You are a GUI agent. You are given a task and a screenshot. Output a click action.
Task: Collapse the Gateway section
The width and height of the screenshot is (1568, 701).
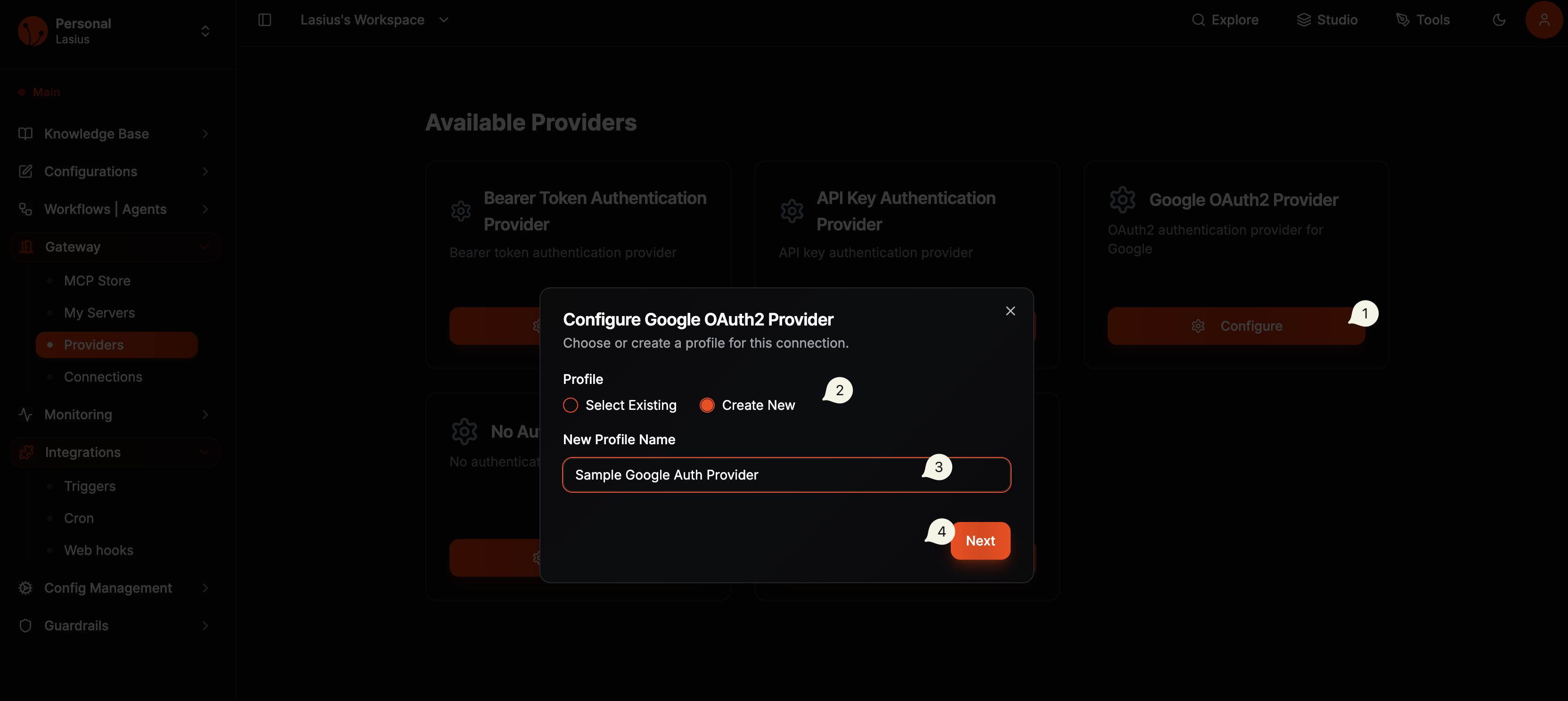(x=204, y=246)
